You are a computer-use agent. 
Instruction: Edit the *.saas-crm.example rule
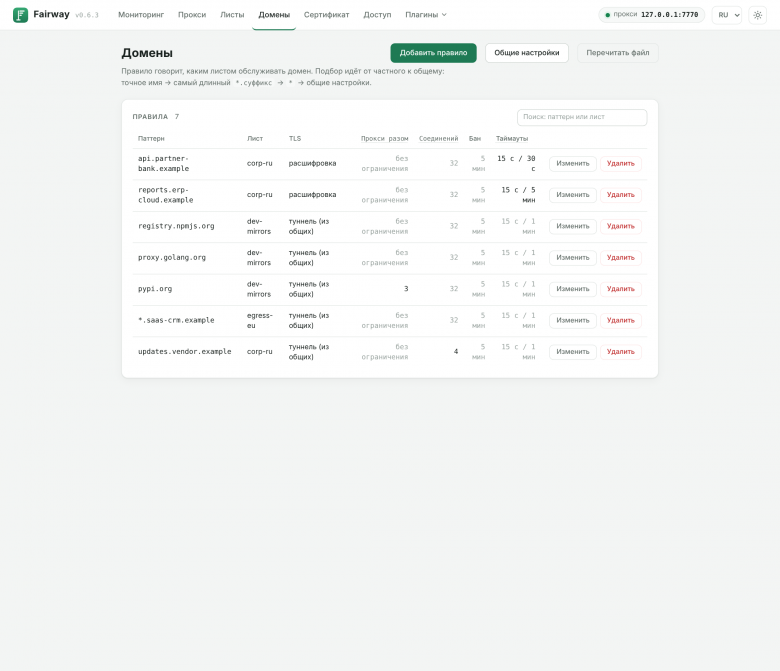tap(573, 320)
